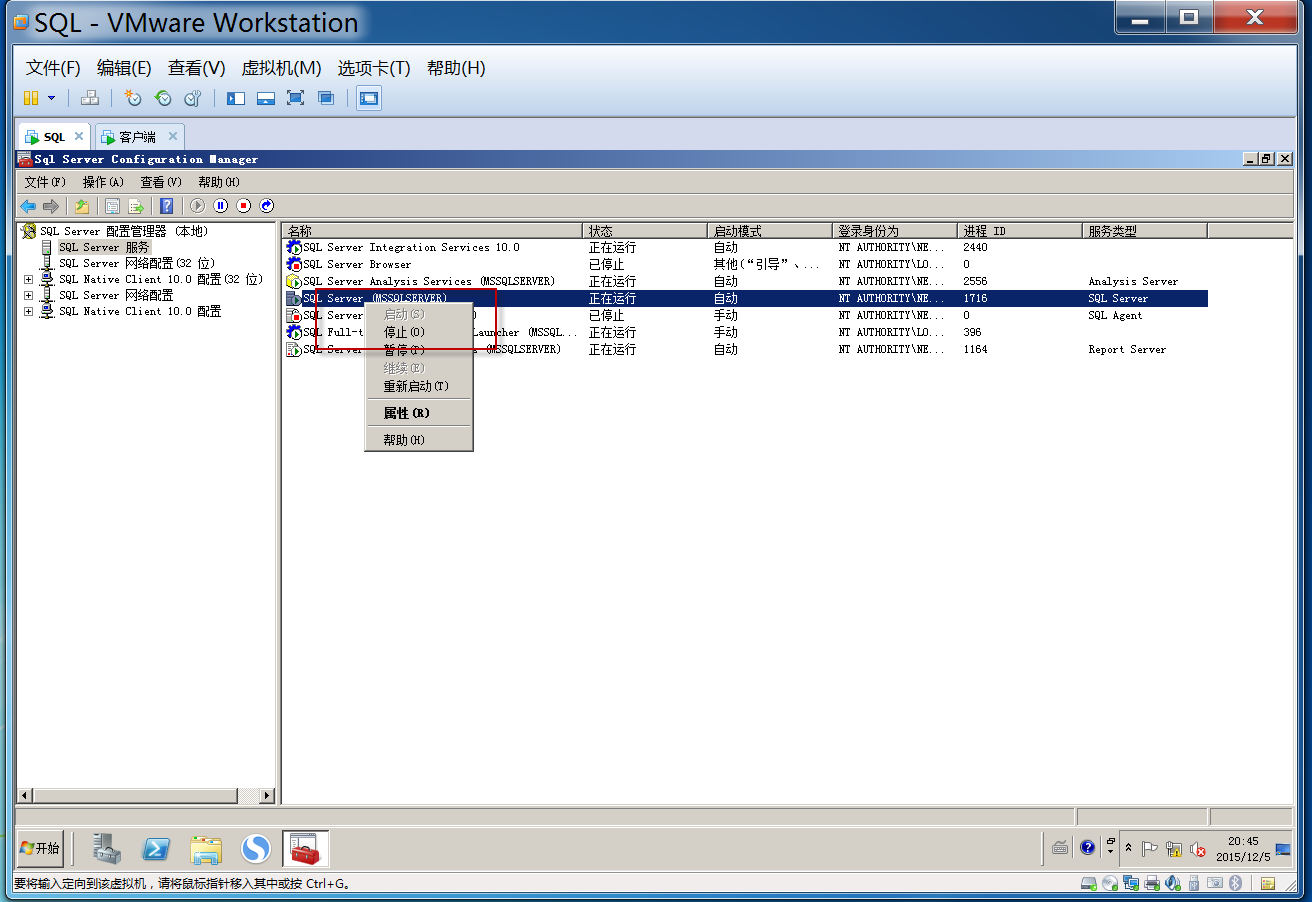Open VMware 选项卡(T) menu
The image size is (1312, 902).
tap(374, 68)
